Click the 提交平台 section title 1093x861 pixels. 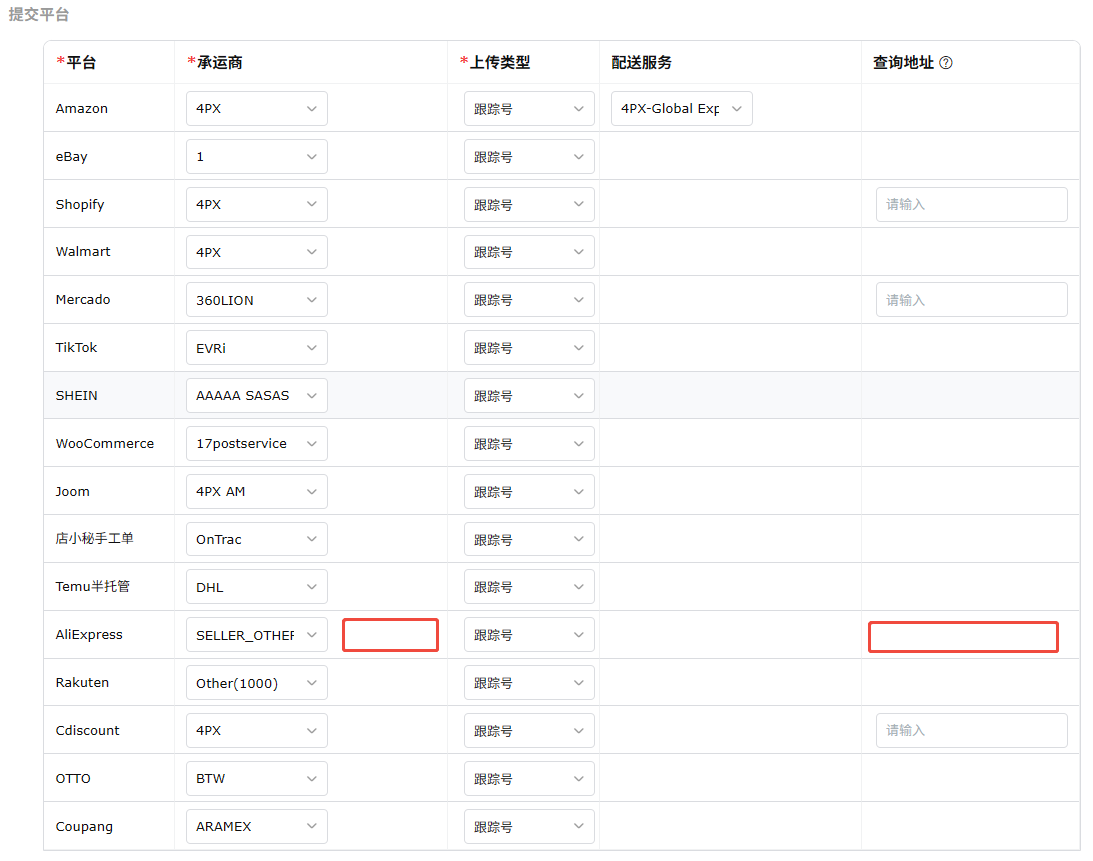point(38,15)
